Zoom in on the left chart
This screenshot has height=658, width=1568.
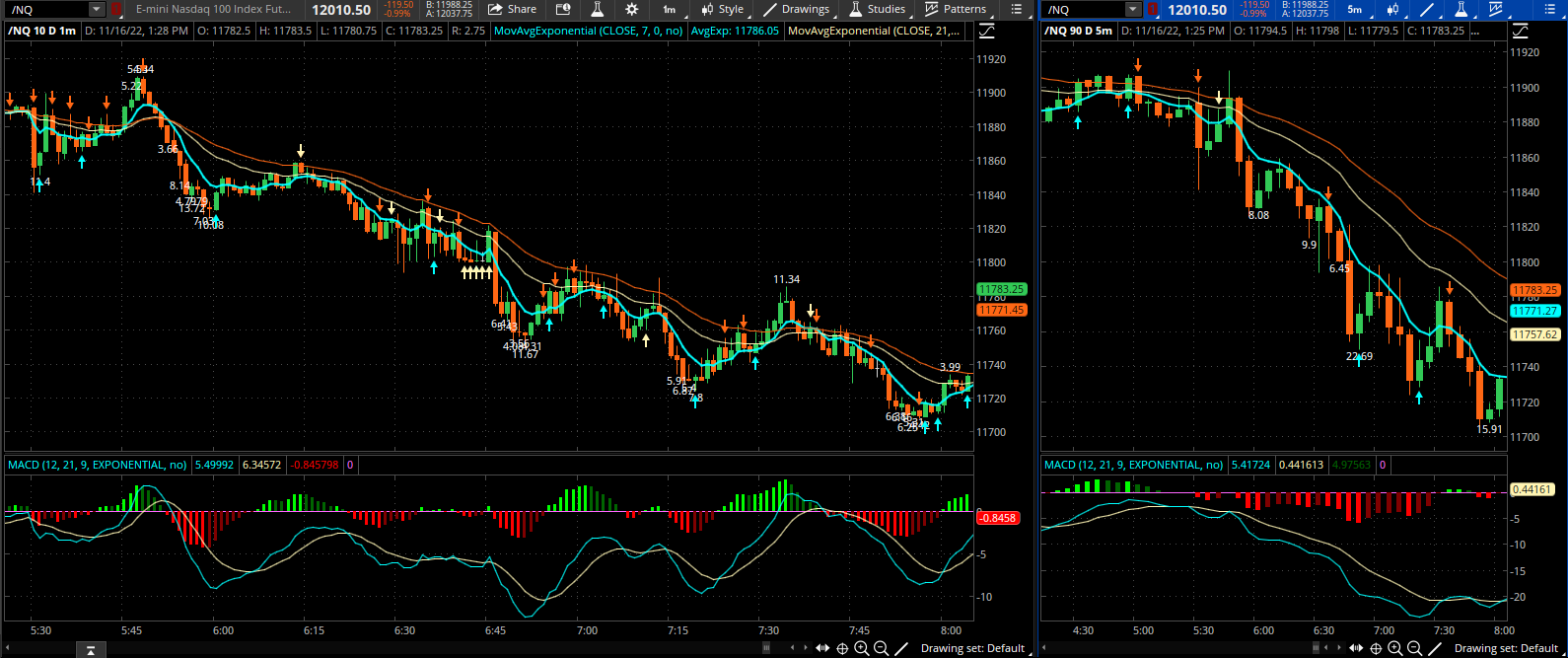coord(862,648)
